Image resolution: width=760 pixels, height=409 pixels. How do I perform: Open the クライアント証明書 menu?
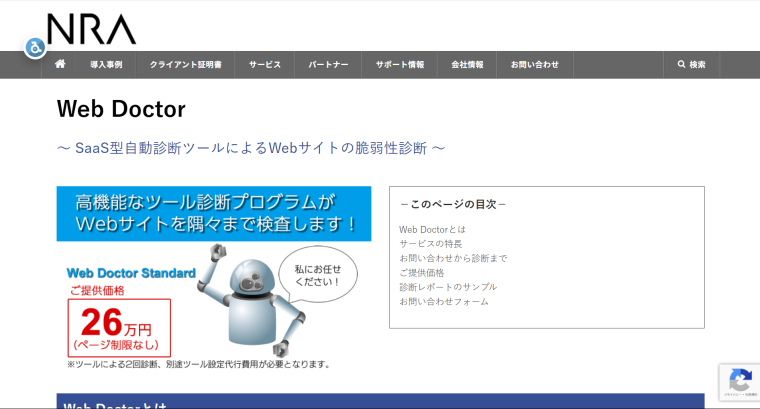185,64
